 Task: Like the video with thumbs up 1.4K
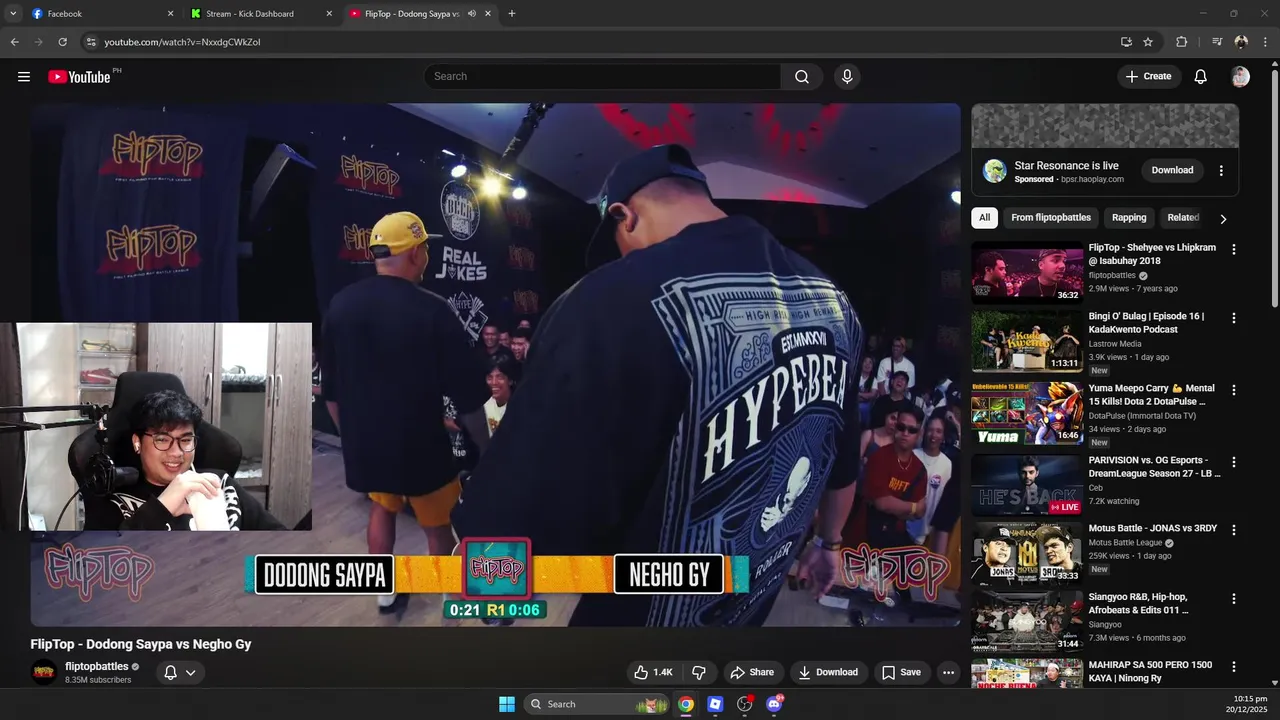(x=653, y=672)
